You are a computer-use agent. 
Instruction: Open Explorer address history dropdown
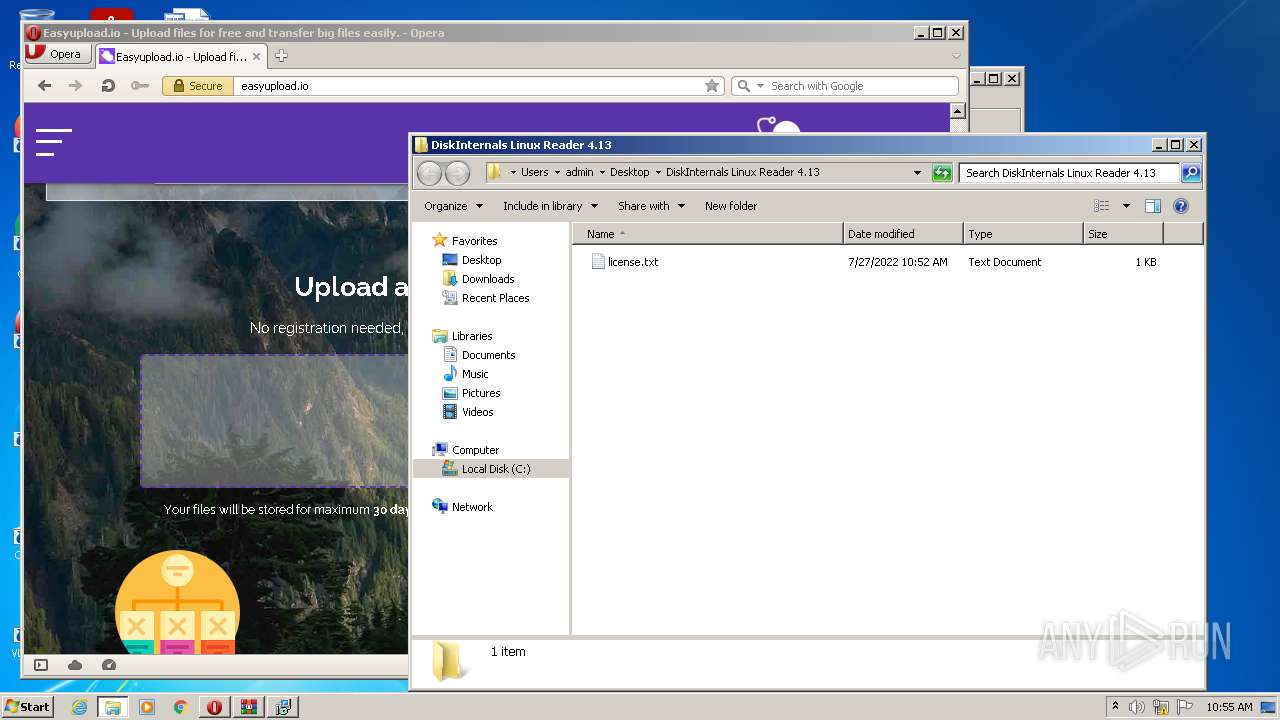click(917, 173)
